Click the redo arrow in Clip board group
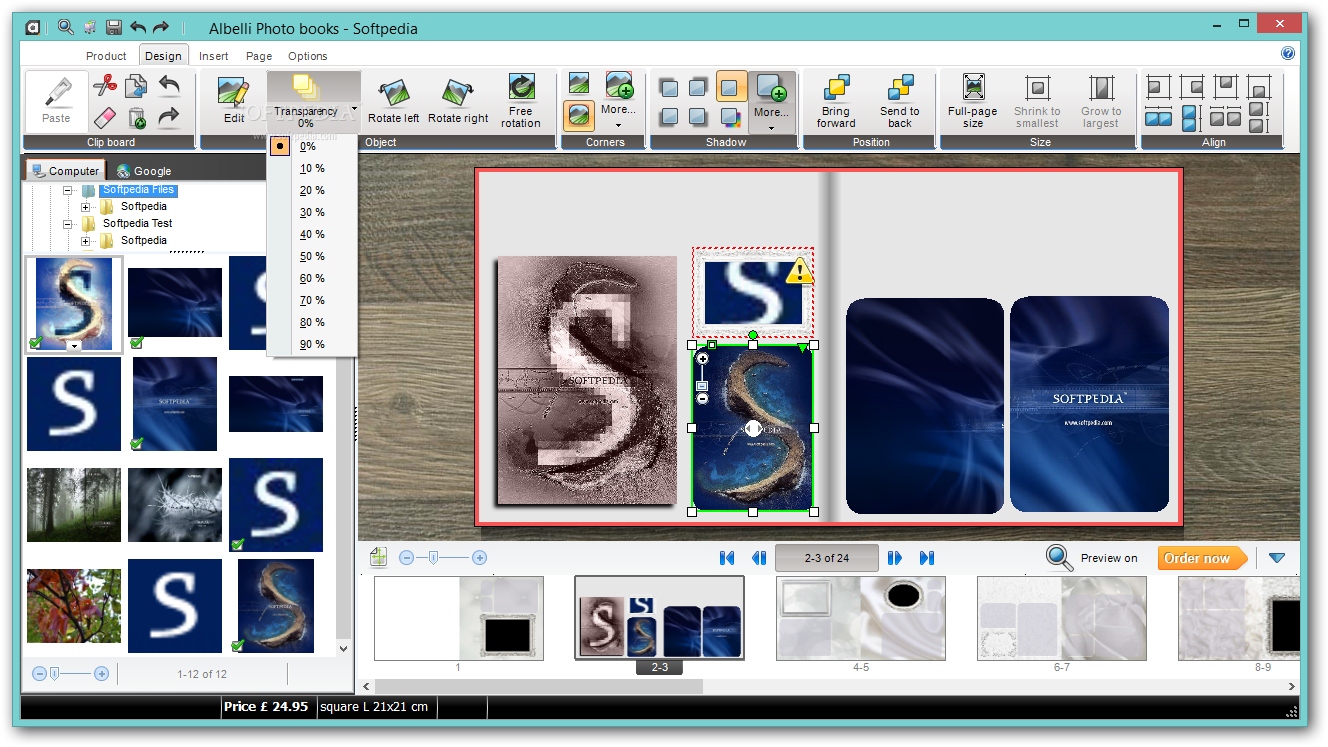Image resolution: width=1328 pixels, height=747 pixels. tap(169, 118)
